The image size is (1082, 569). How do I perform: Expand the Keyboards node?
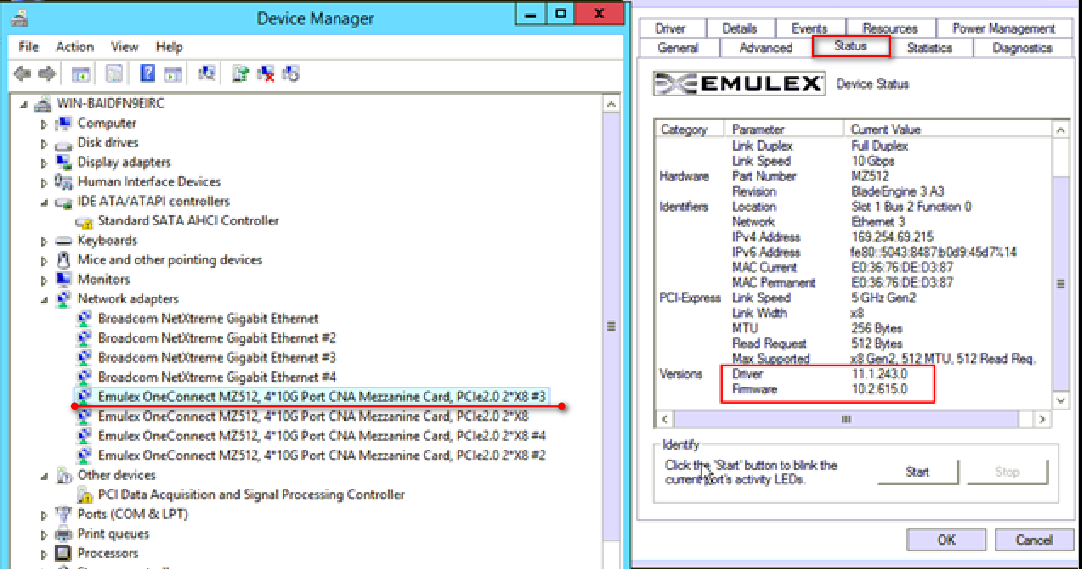pos(43,241)
